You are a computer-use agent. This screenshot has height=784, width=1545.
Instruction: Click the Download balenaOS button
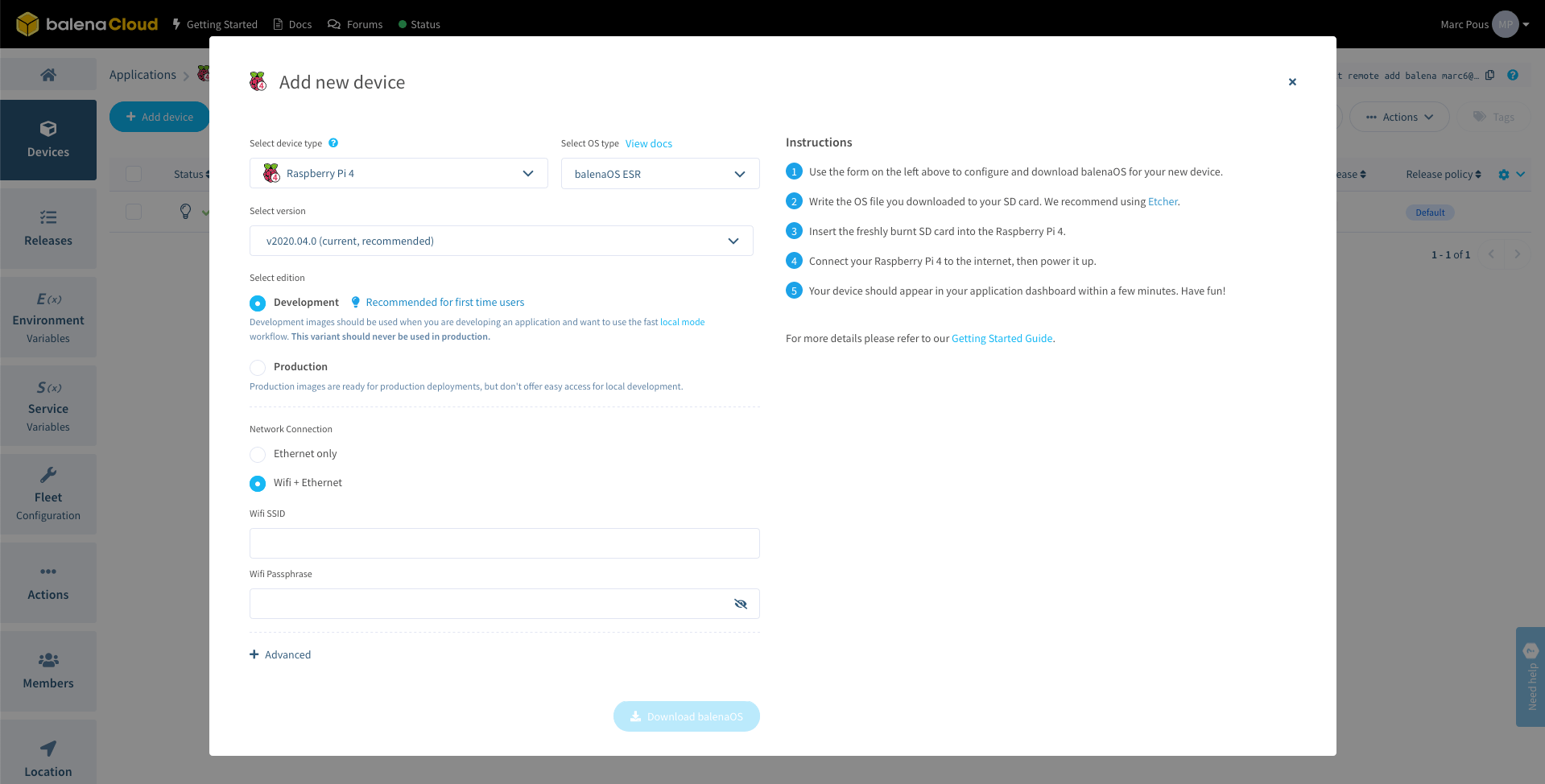tap(686, 716)
